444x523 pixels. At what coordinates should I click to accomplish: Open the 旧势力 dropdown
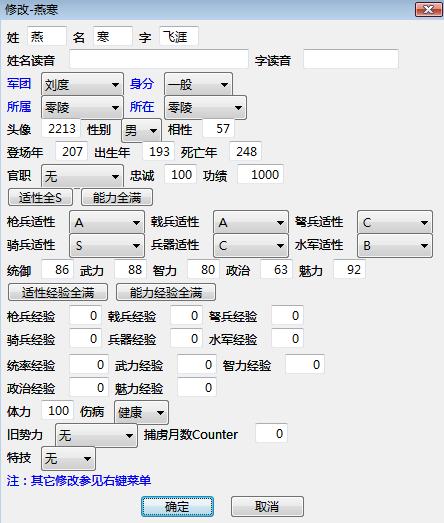coord(96,435)
